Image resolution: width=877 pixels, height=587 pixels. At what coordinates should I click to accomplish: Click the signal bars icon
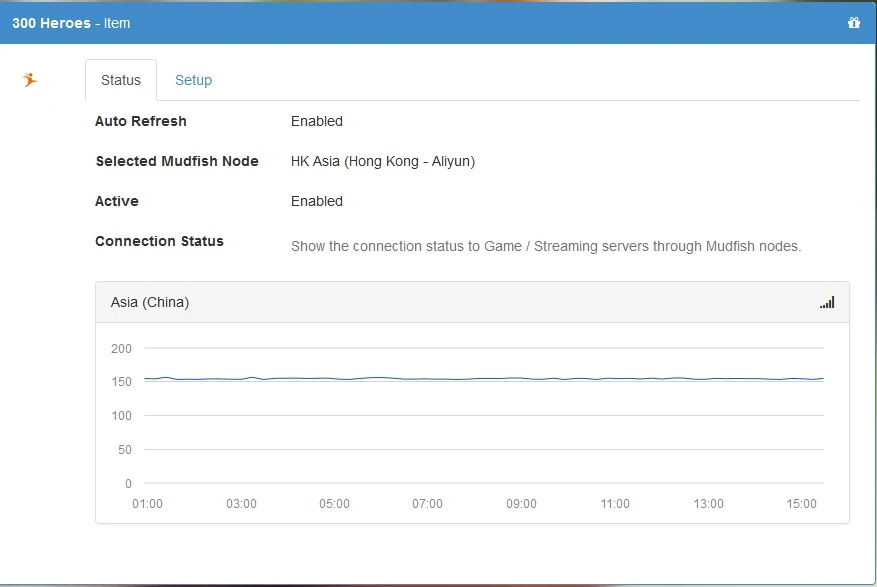pyautogui.click(x=827, y=302)
